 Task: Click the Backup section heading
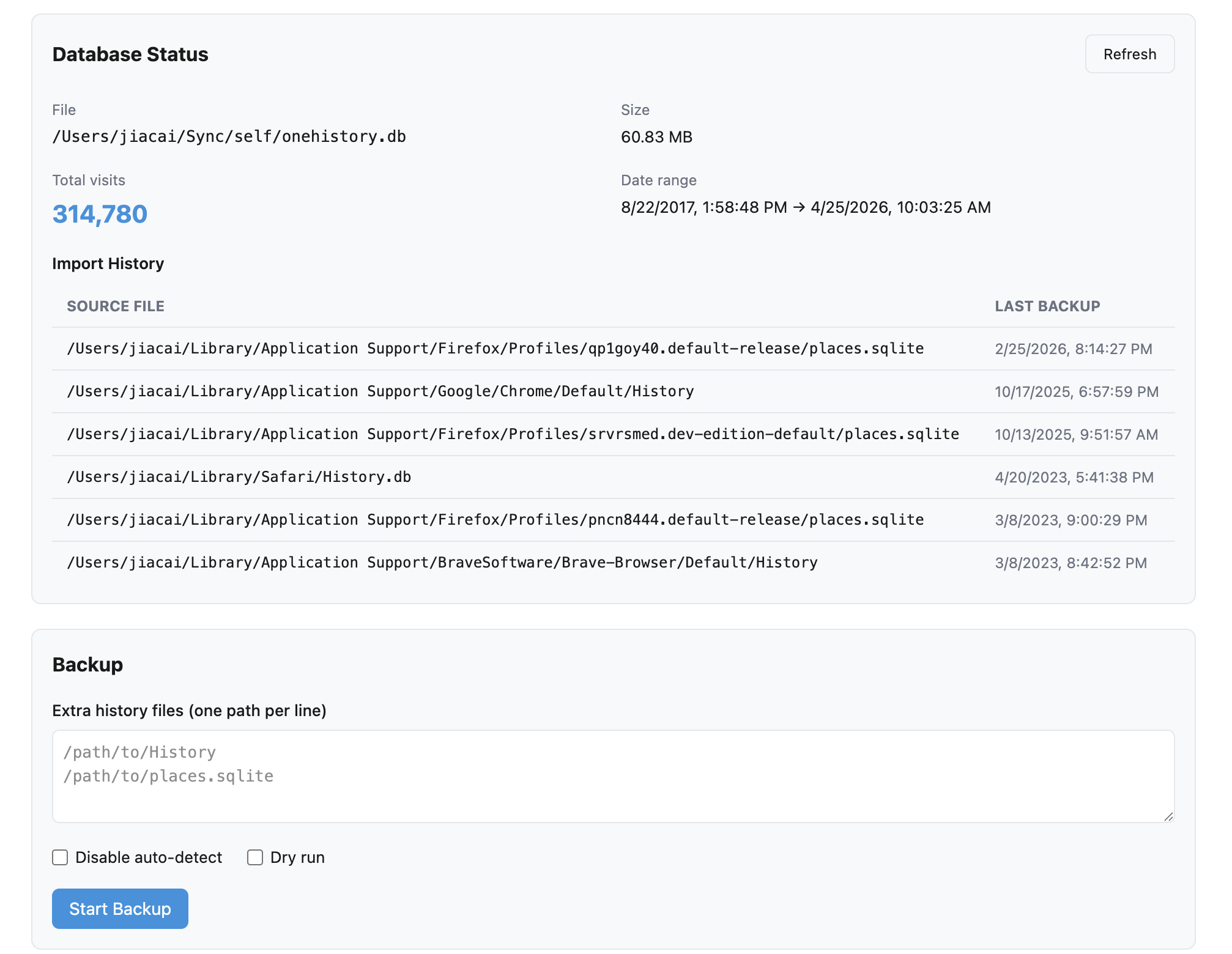tap(87, 664)
